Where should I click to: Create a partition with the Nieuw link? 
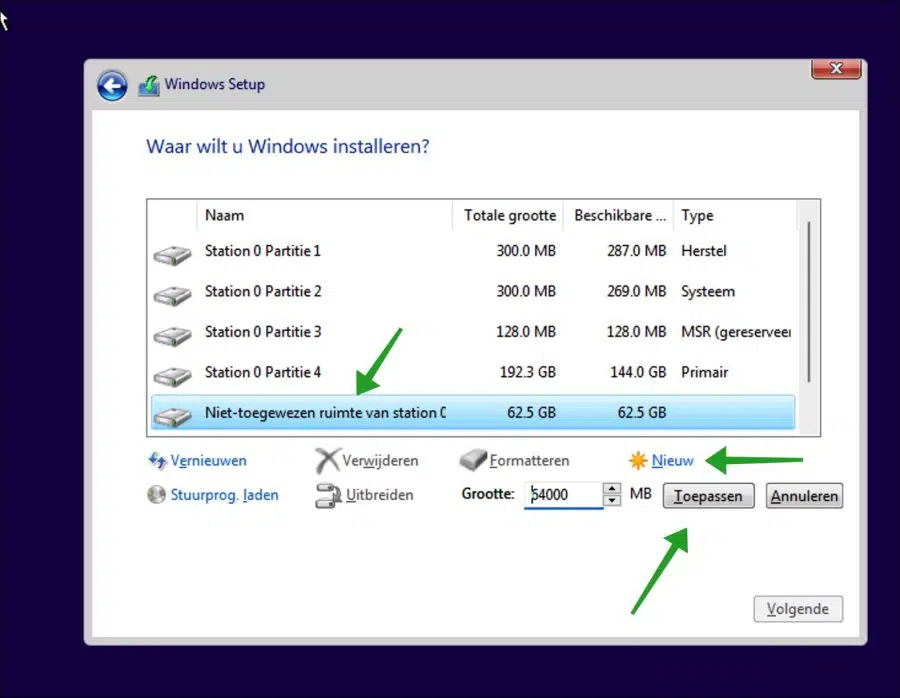coord(673,461)
